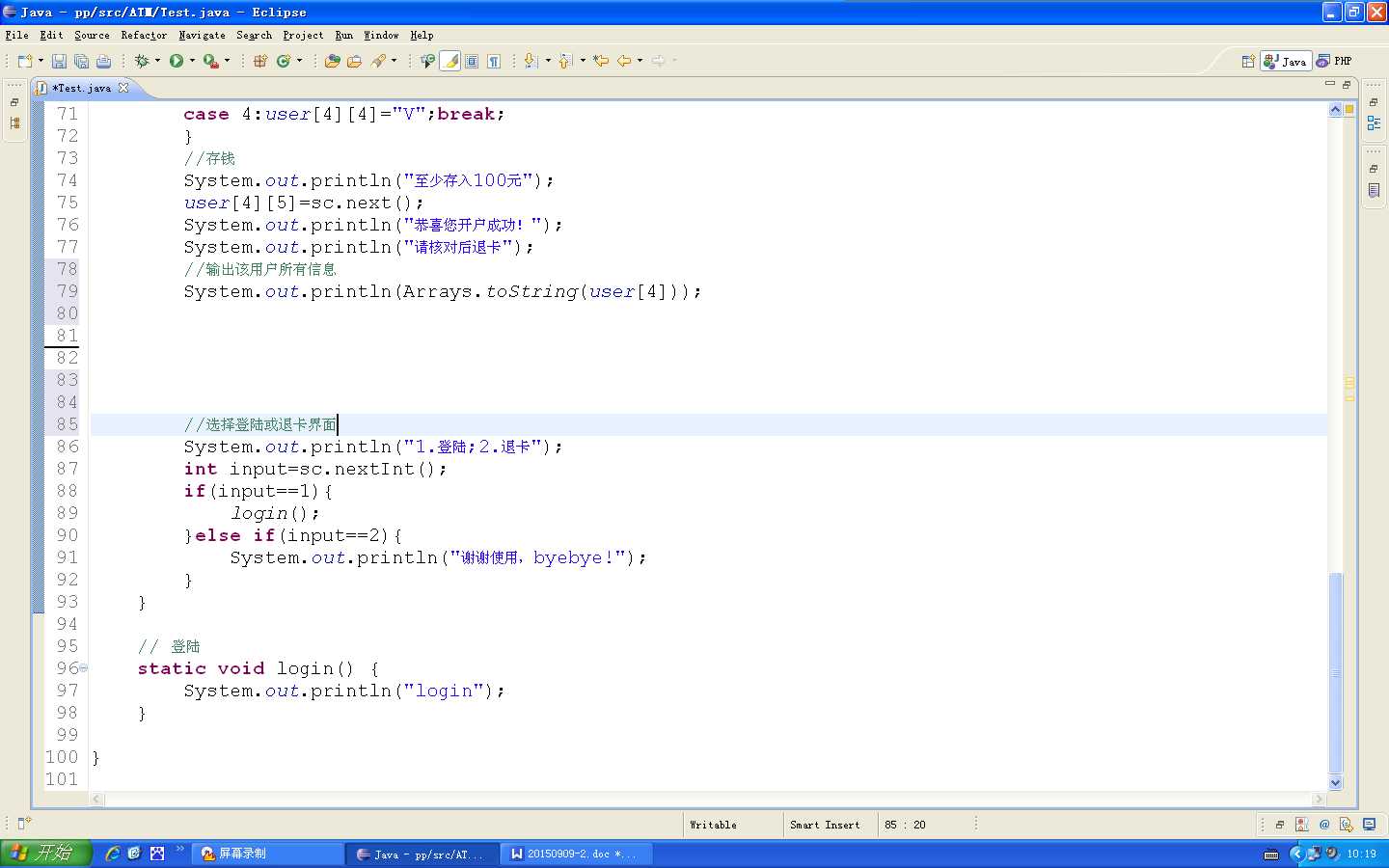Screen dimensions: 1389x868
Task: Open the New Java Class dropdown arrow
Action: (300, 61)
